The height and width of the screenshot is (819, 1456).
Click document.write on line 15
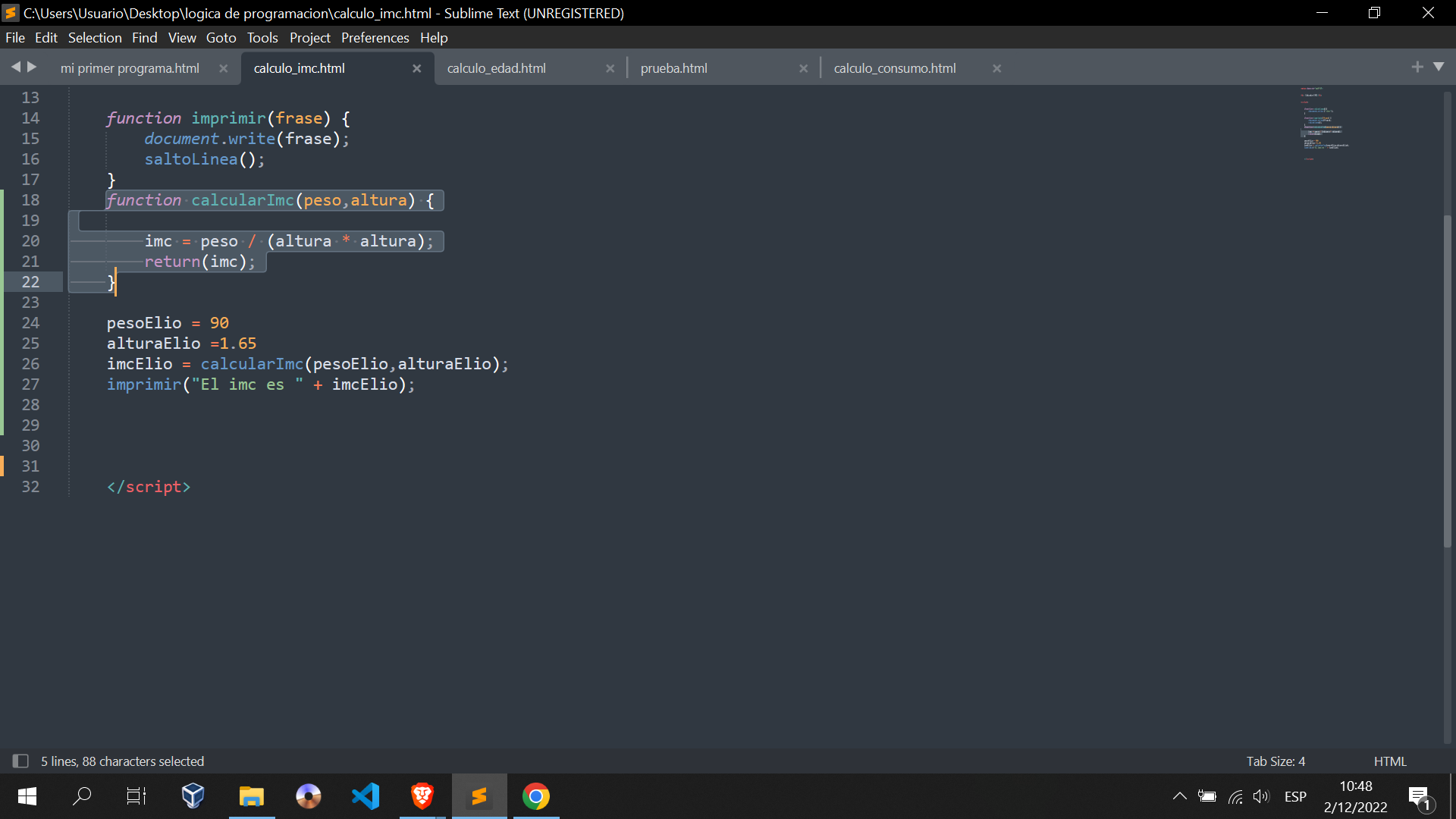pyautogui.click(x=210, y=139)
